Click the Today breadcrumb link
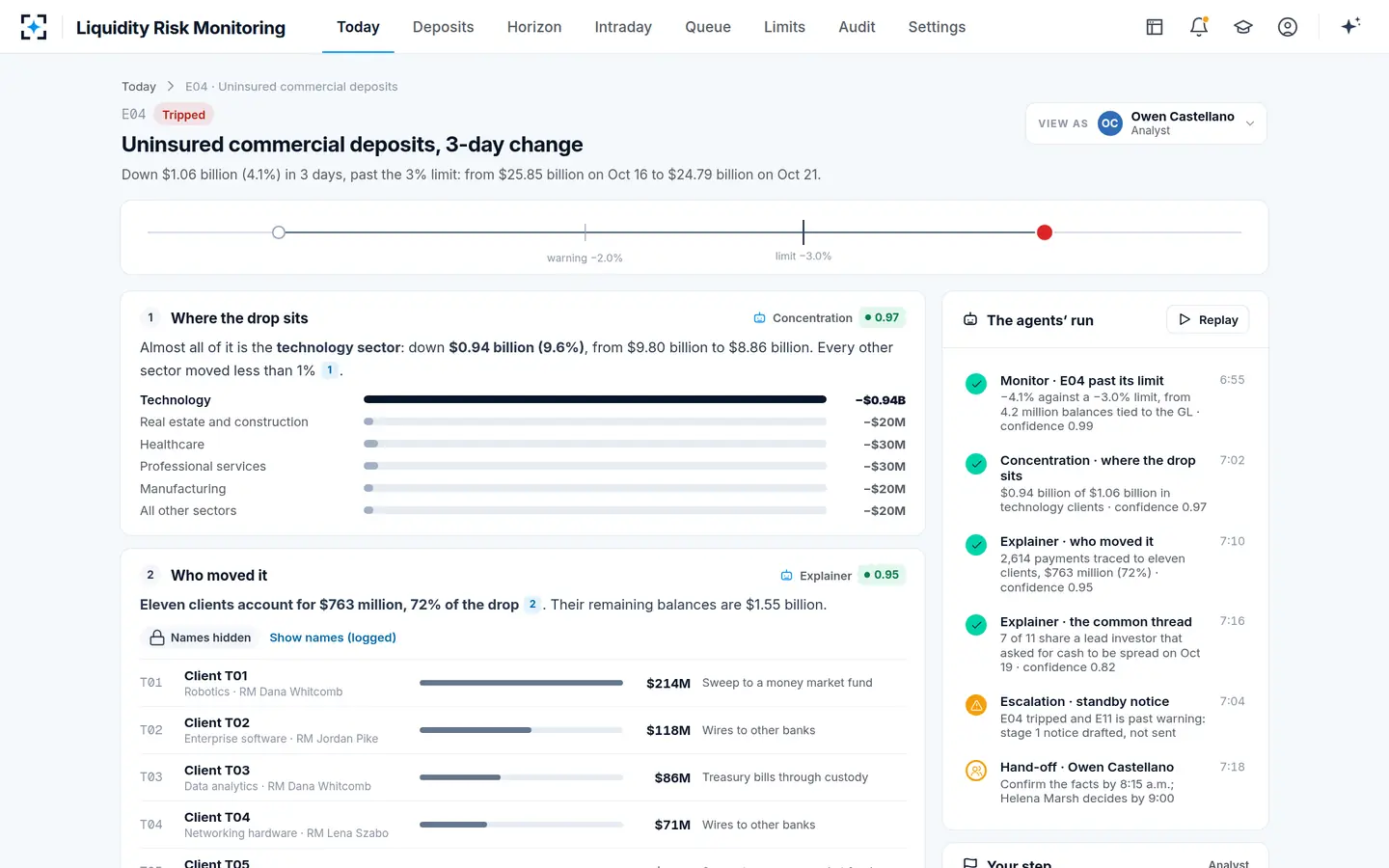Screen dimensions: 1389x868 coord(139,87)
